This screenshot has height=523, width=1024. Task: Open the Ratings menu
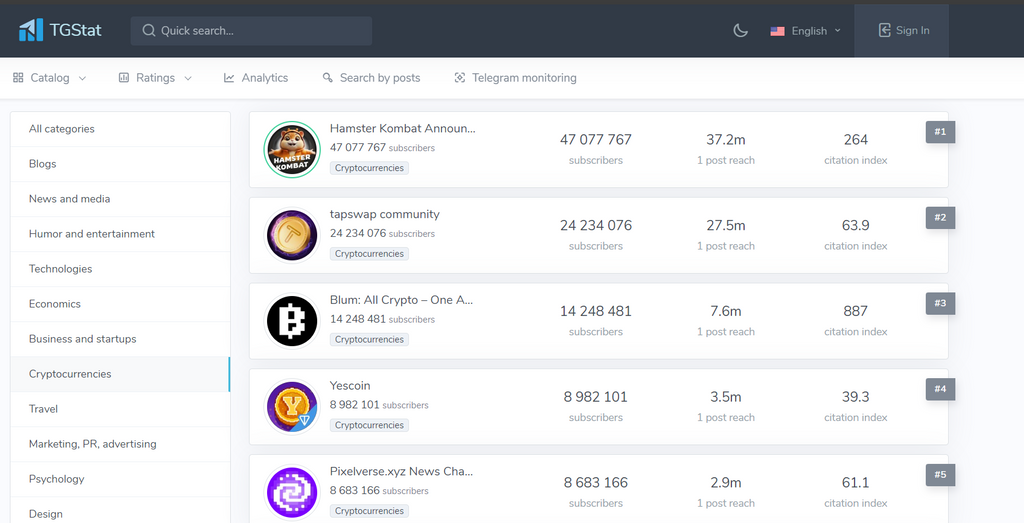(x=155, y=78)
